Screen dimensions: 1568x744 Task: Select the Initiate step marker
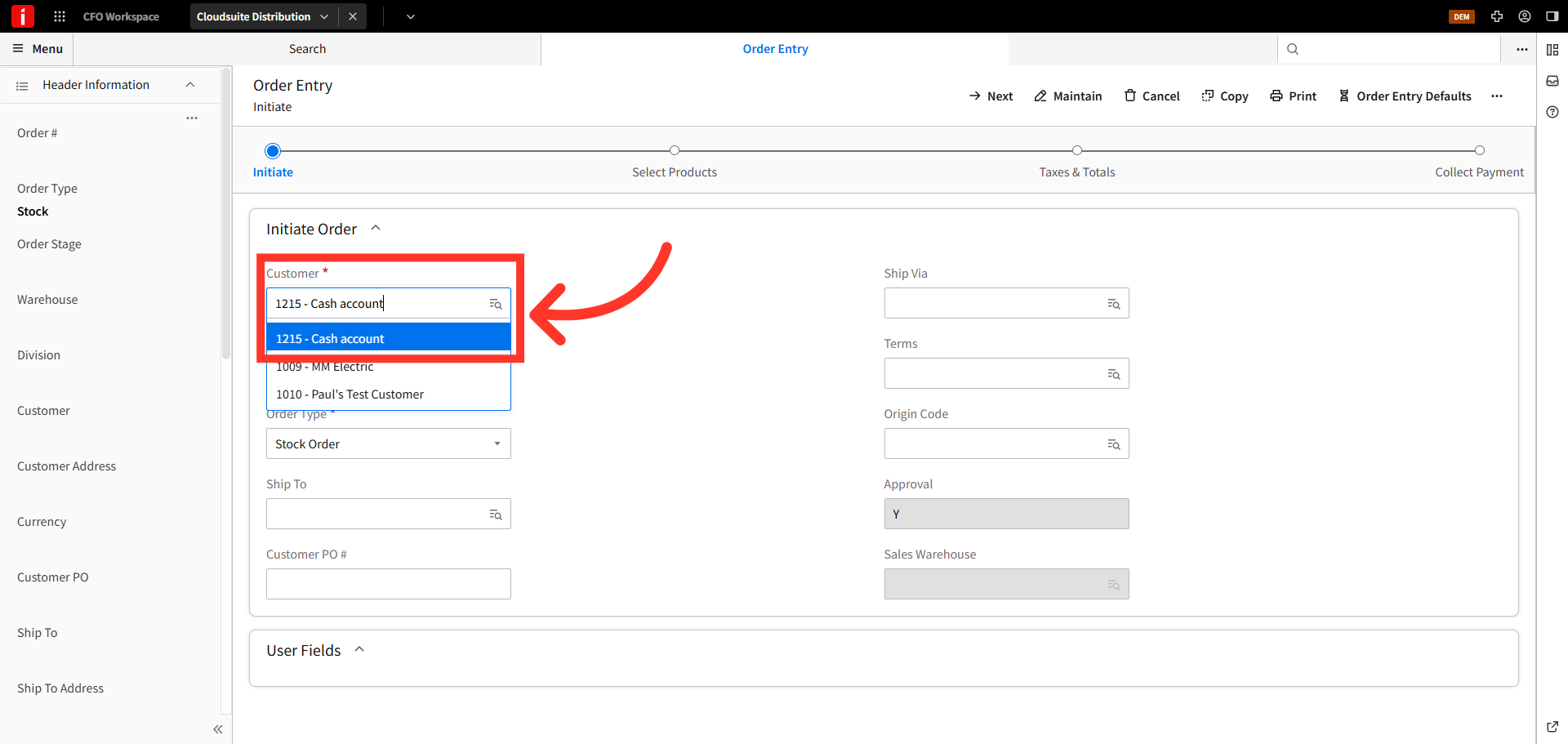pos(273,150)
